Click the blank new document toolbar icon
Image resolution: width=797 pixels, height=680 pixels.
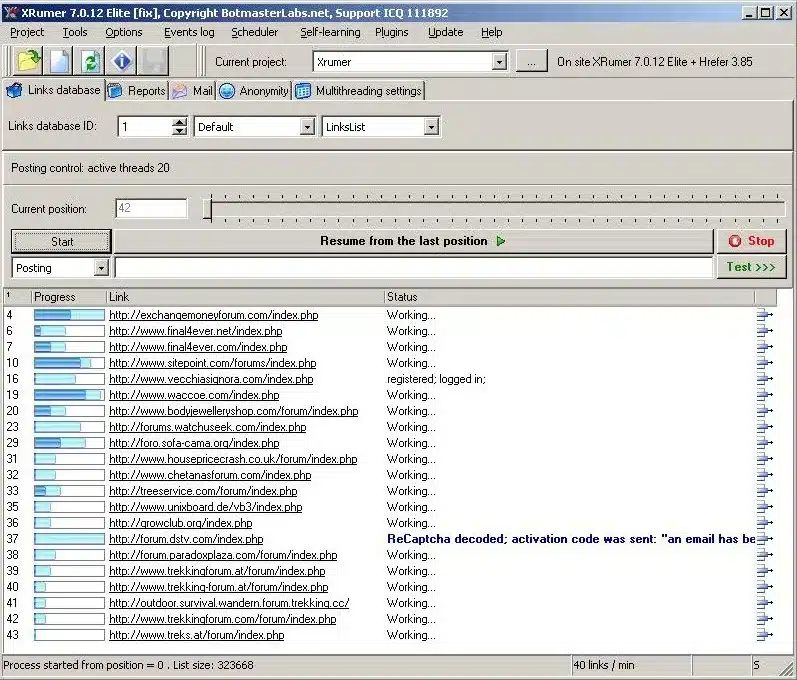[x=60, y=61]
